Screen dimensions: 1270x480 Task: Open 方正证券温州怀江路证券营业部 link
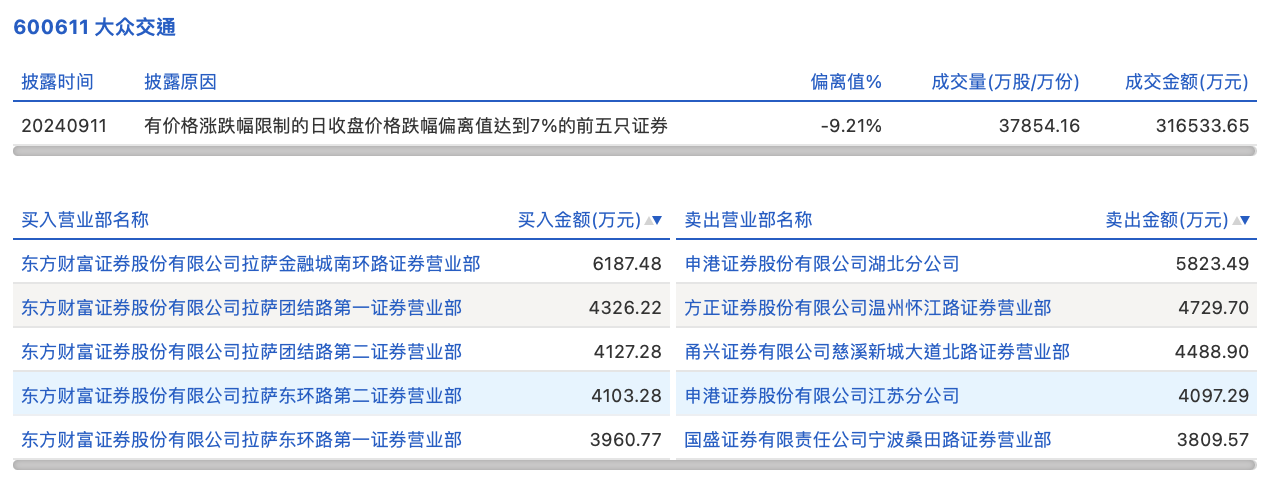click(868, 308)
